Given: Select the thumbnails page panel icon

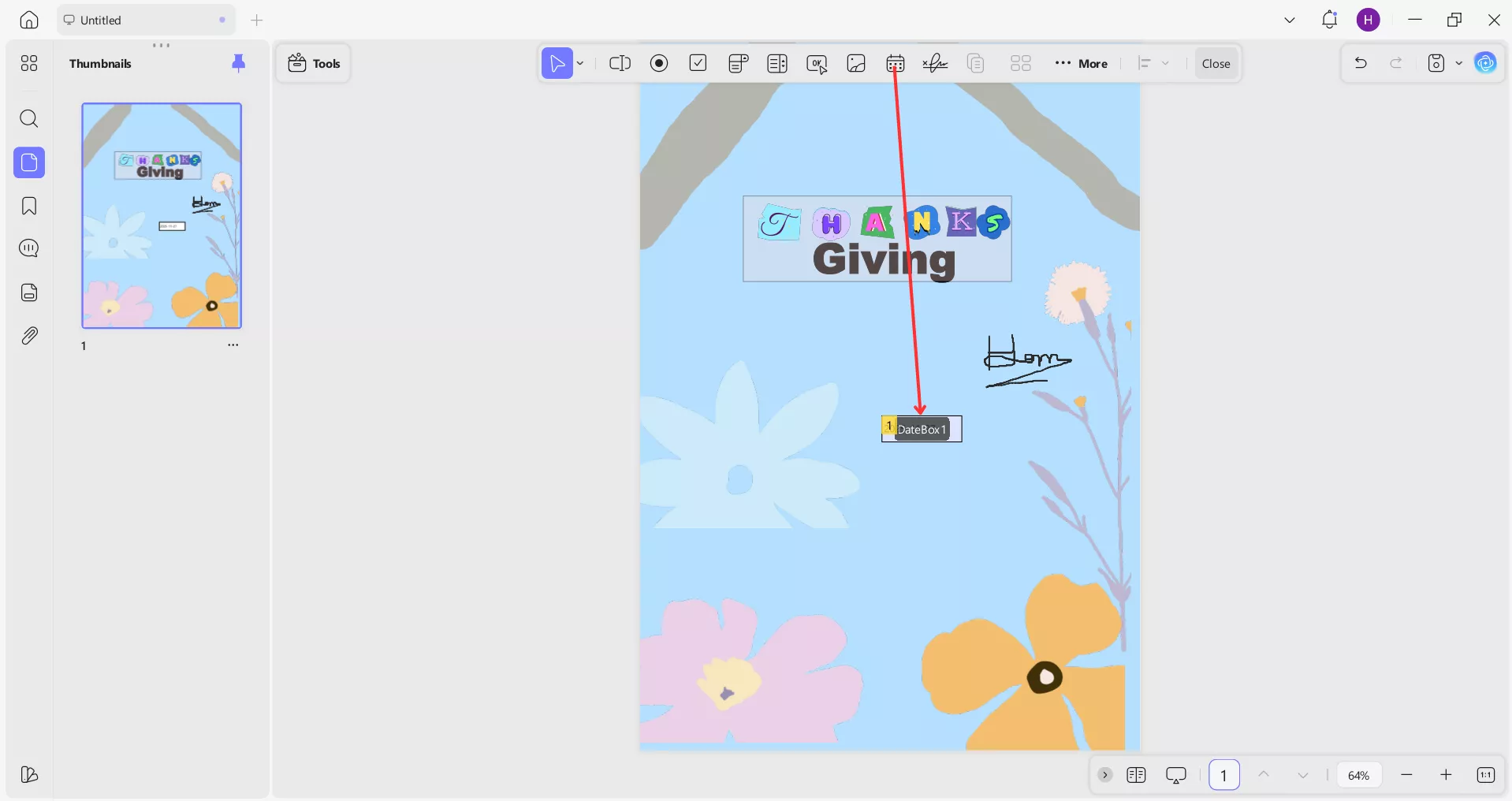Looking at the screenshot, I should 29,162.
